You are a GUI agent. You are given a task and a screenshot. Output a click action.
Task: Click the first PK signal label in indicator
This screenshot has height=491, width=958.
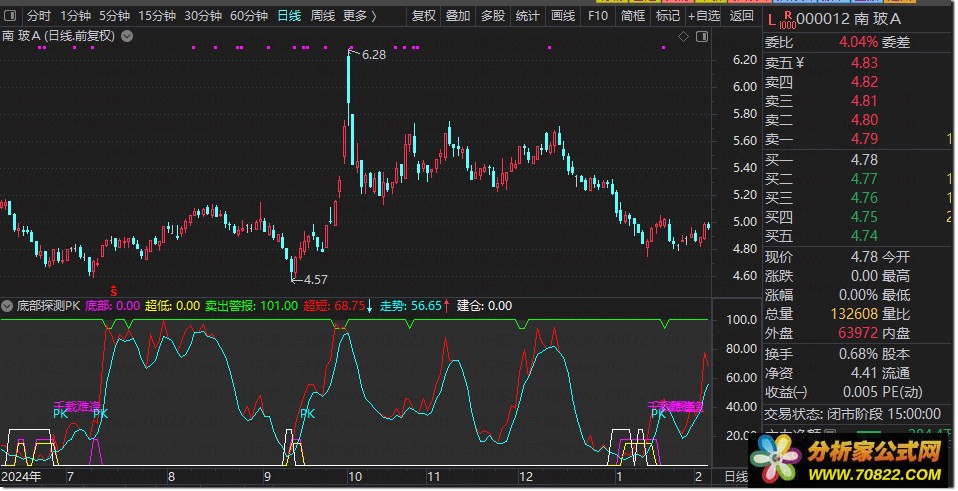point(60,414)
